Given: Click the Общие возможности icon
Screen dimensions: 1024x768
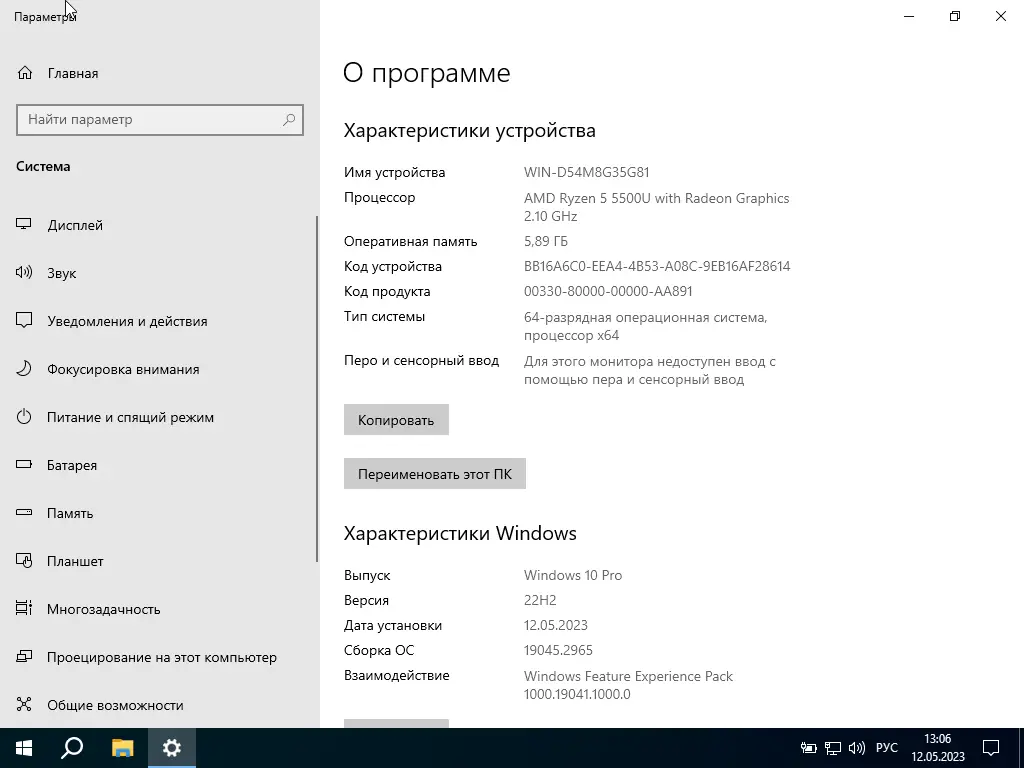Looking at the screenshot, I should [24, 705].
